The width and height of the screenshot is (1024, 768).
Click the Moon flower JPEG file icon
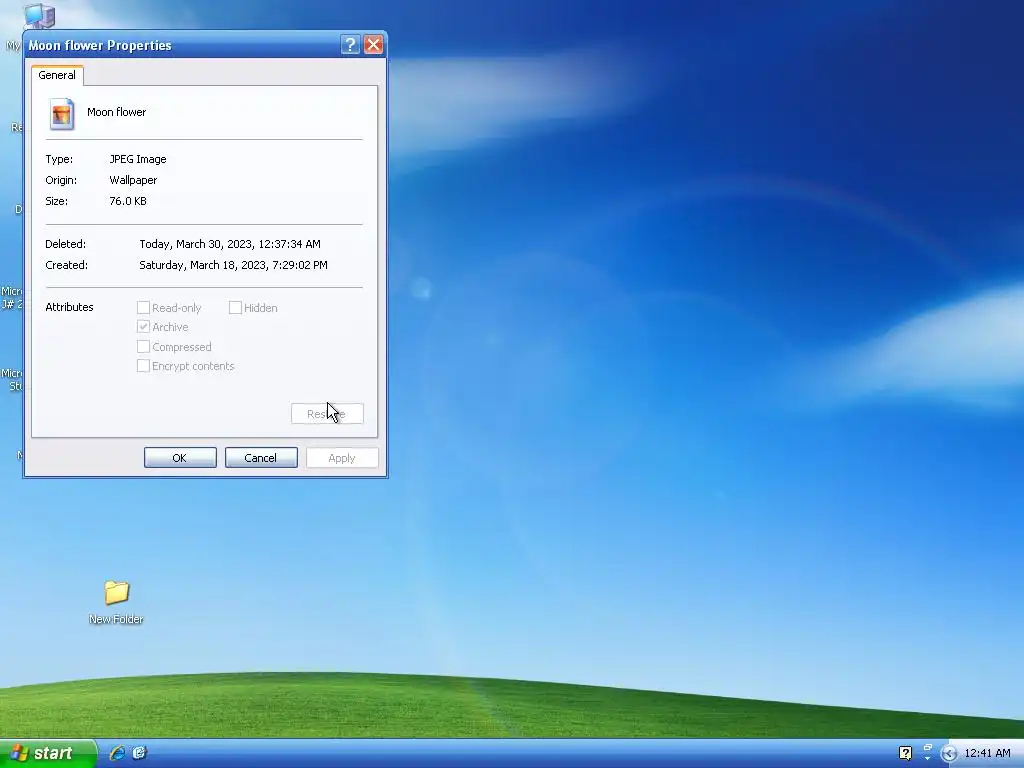[x=62, y=114]
